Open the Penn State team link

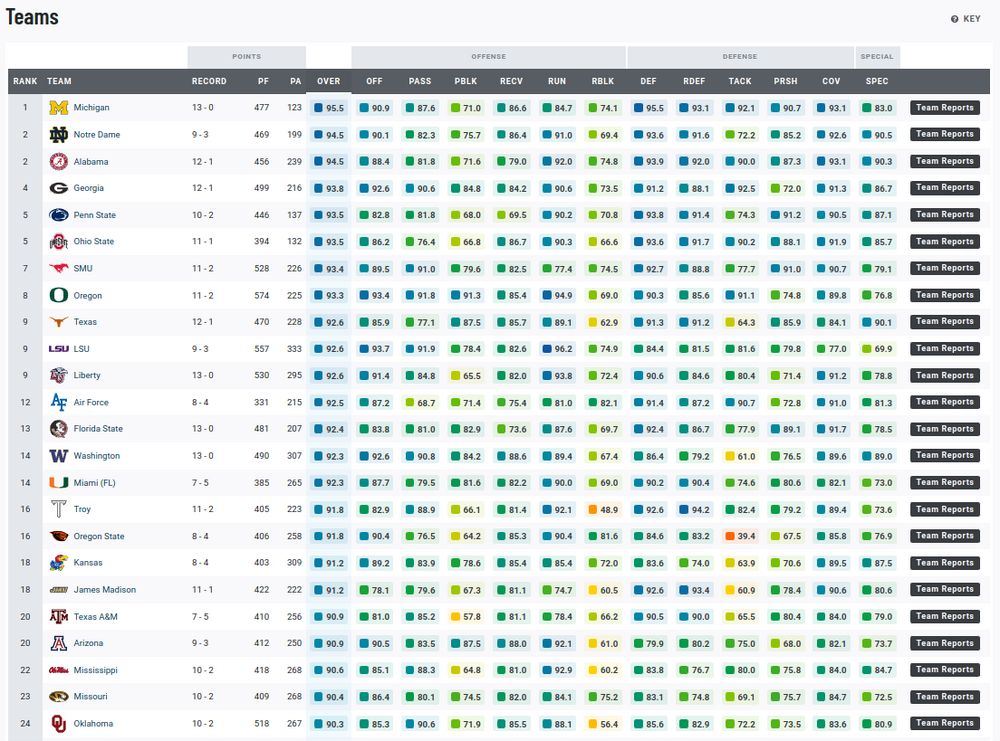[x=94, y=215]
